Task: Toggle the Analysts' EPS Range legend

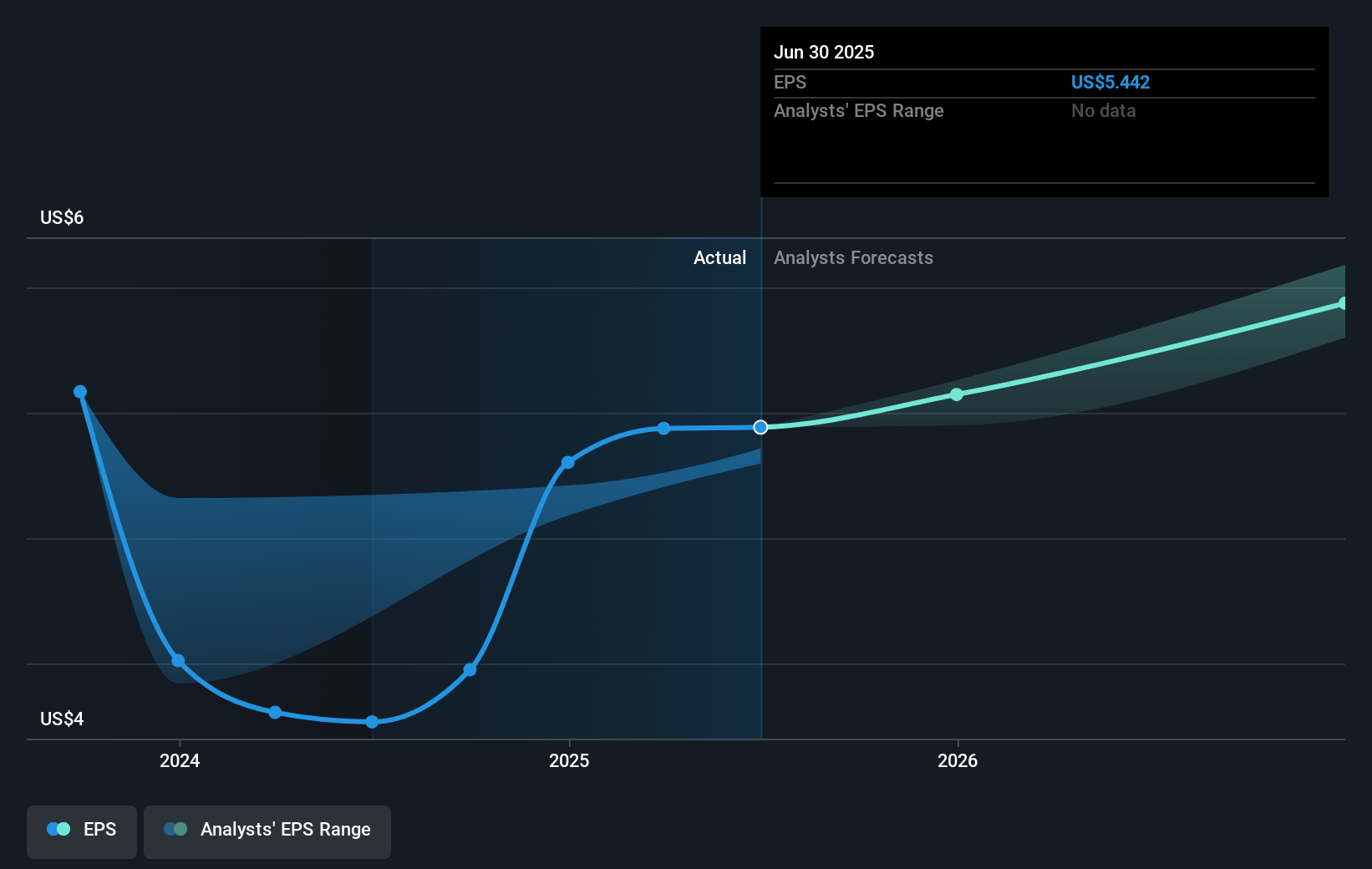Action: tap(267, 831)
